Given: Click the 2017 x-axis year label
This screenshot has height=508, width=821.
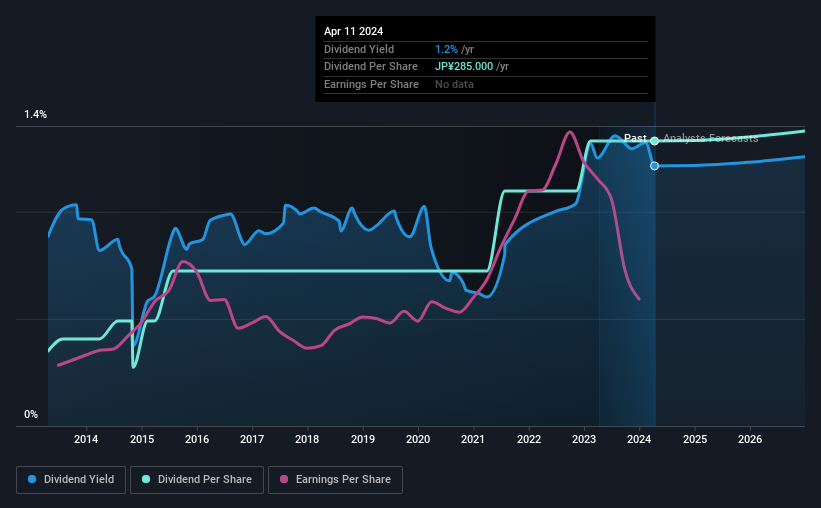Looking at the screenshot, I should 252,439.
